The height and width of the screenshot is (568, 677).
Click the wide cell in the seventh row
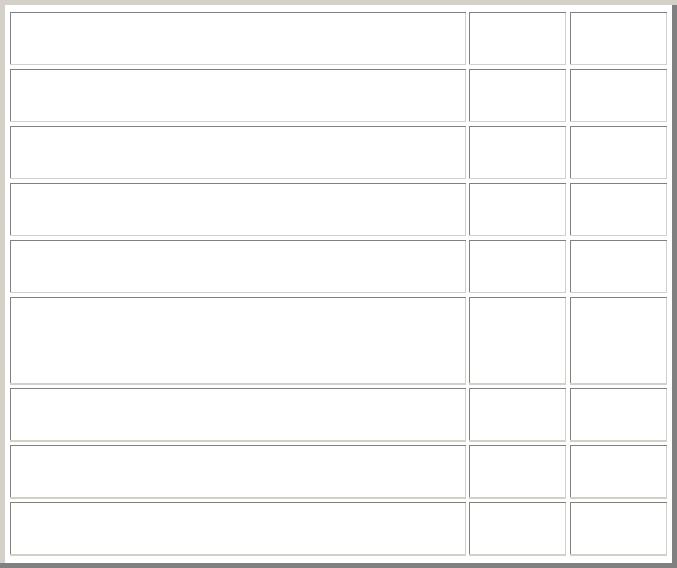coord(238,415)
